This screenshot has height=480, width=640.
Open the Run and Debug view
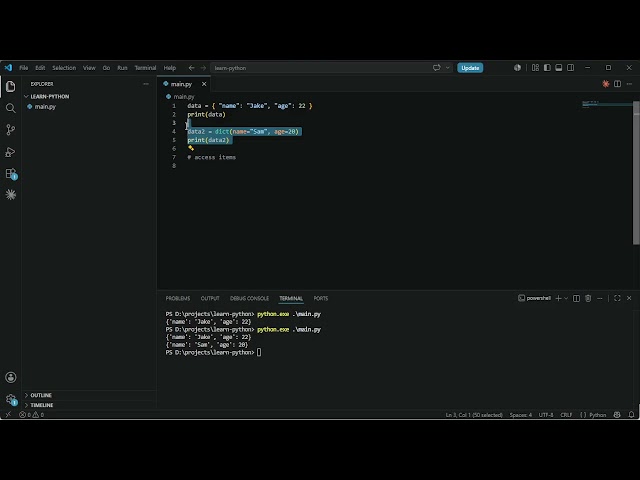coord(11,152)
